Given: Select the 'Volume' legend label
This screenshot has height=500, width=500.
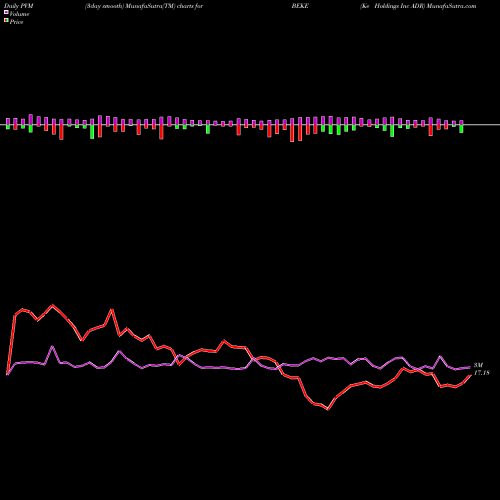Looking at the screenshot, I should coord(19,14).
